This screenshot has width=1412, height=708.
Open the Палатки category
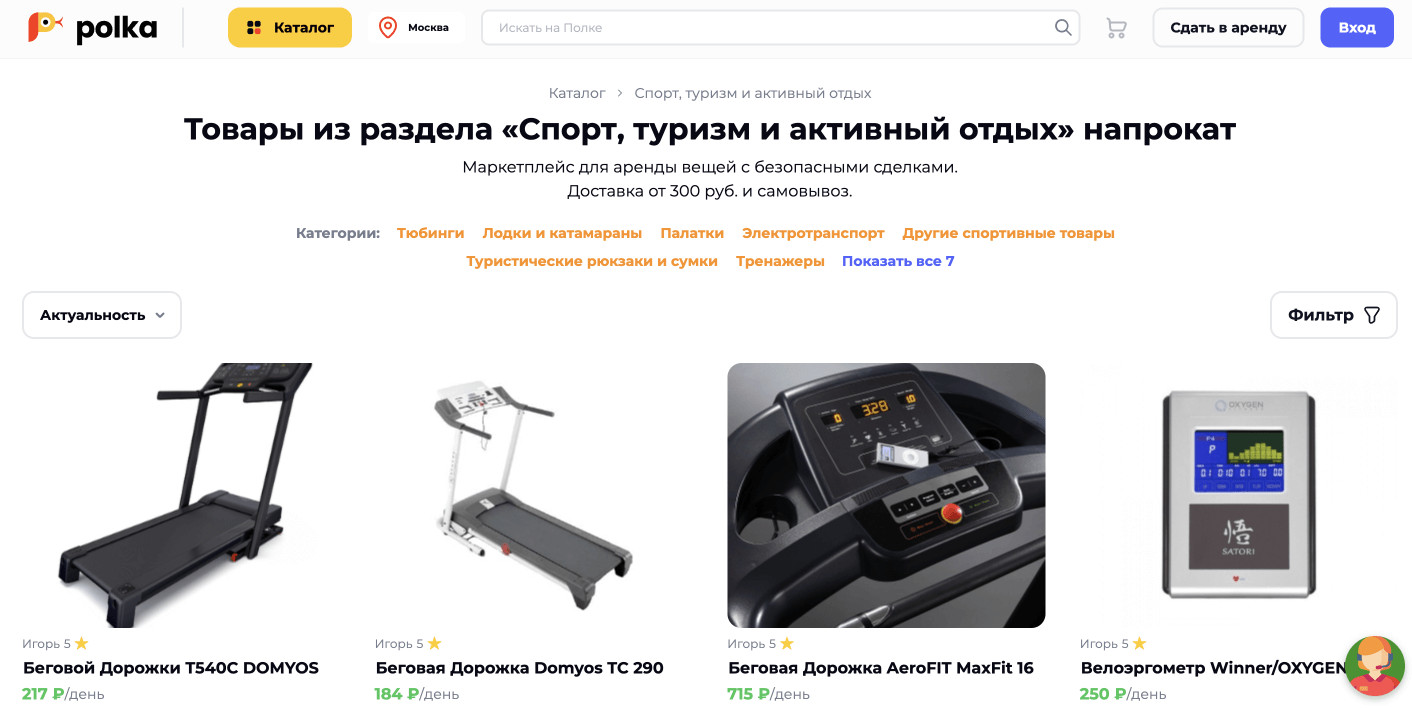click(692, 233)
